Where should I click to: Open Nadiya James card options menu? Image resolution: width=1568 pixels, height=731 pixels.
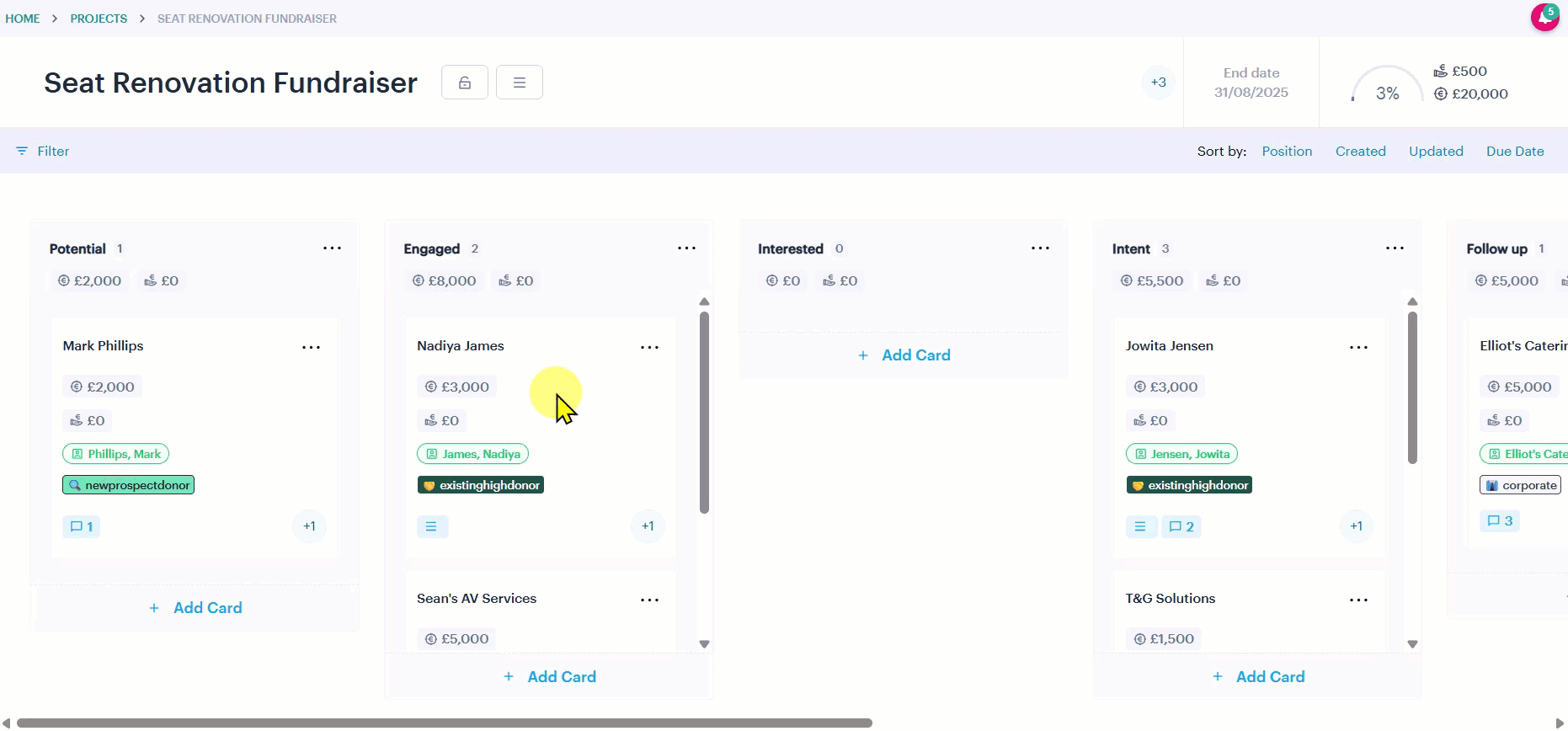649,347
